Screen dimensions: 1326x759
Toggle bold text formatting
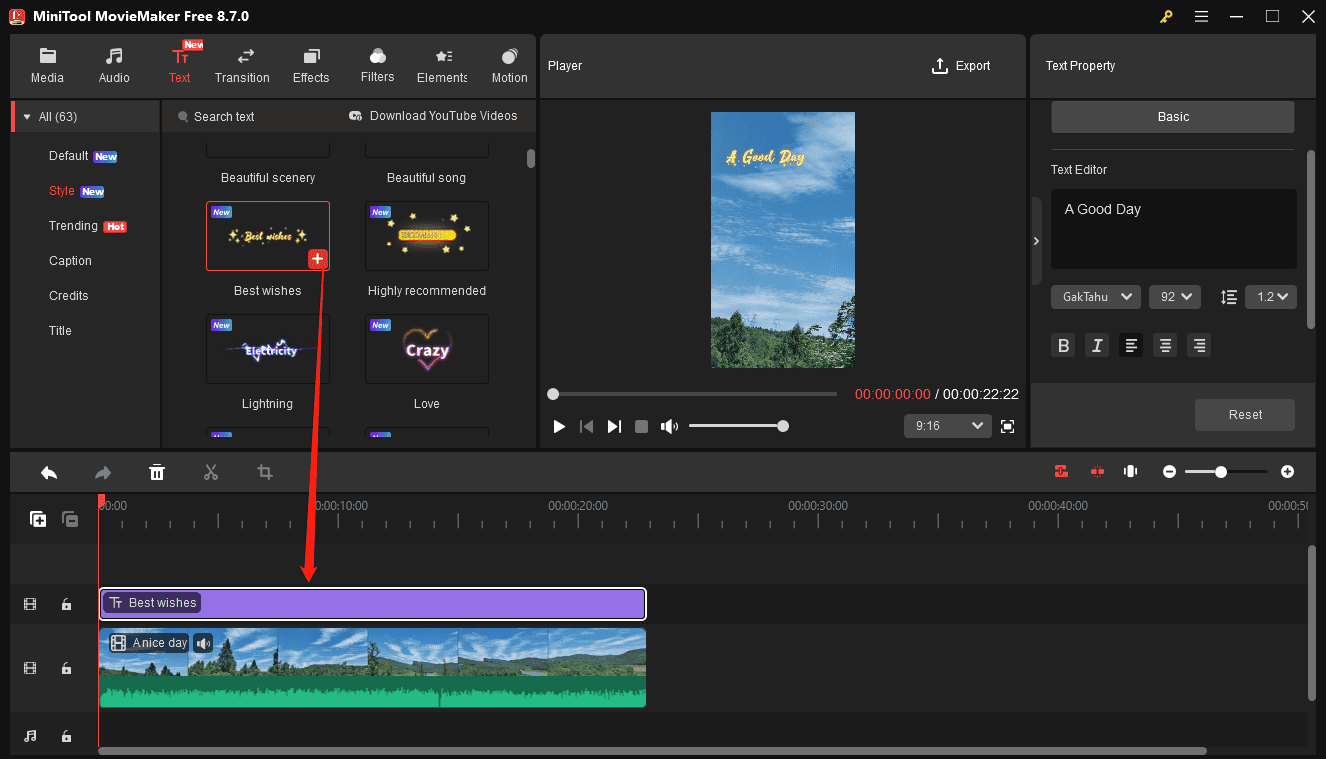[1064, 346]
